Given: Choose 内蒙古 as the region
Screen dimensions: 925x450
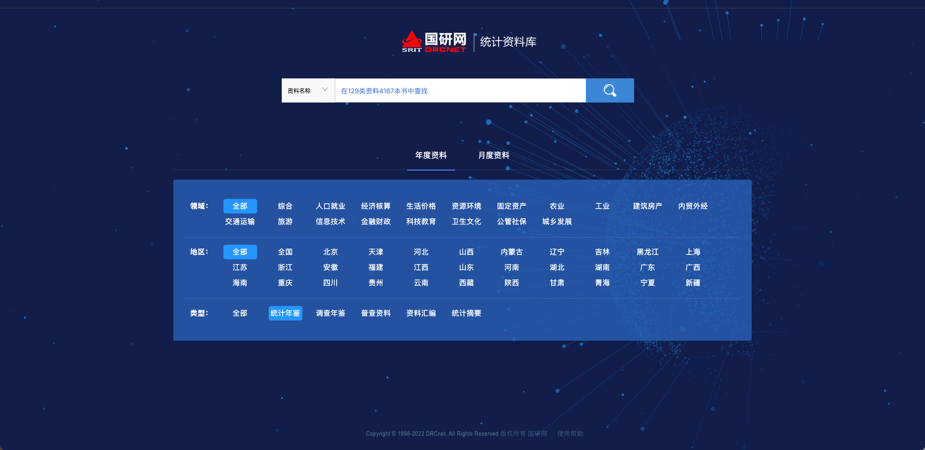Looking at the screenshot, I should 511,252.
